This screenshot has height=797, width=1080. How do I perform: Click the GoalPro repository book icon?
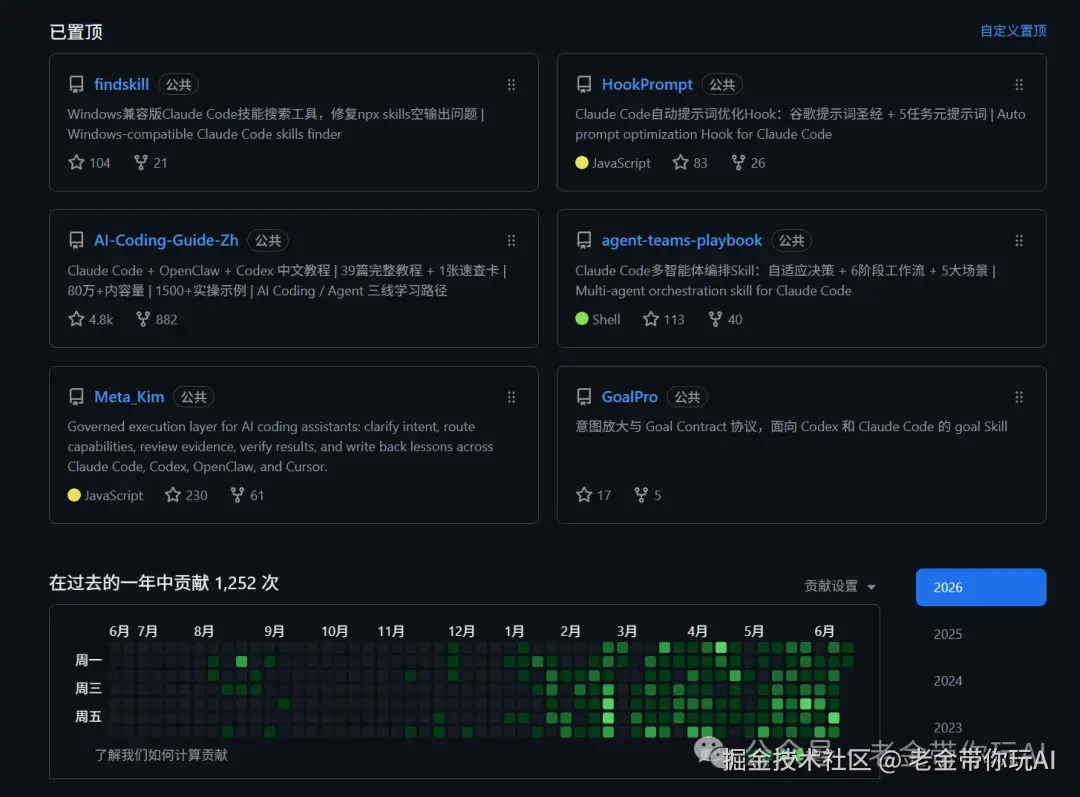coord(583,397)
